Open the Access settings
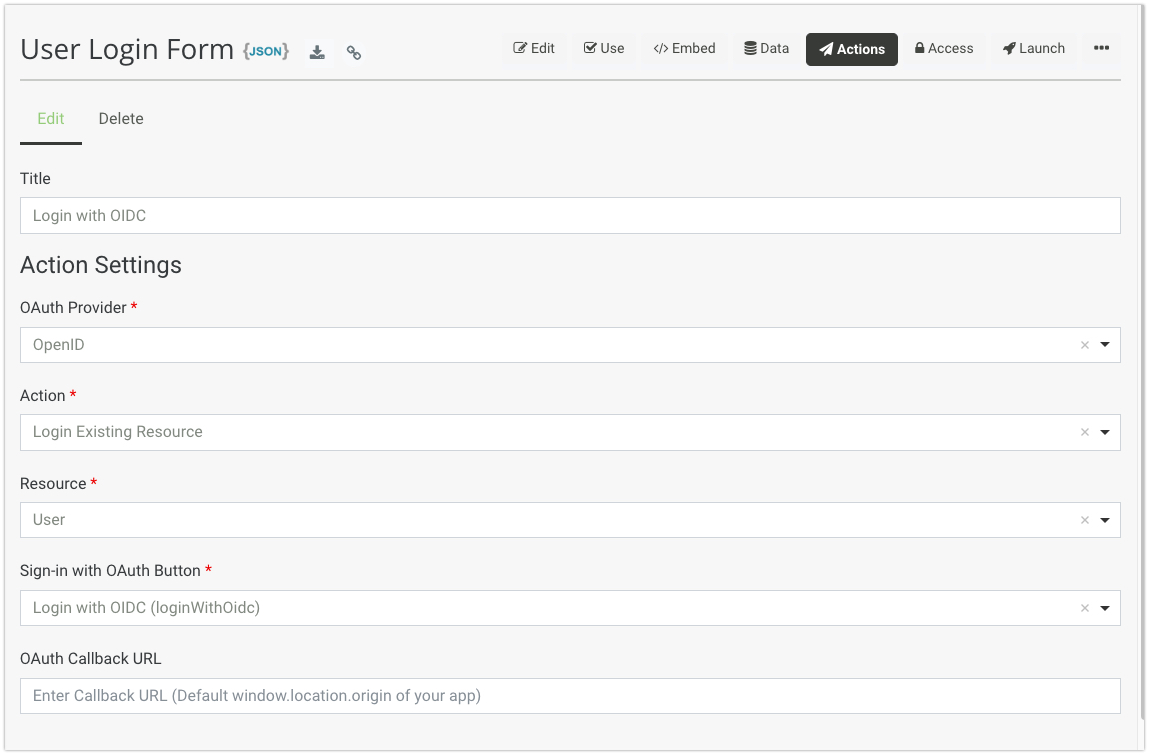Image resolution: width=1149 pixels, height=755 pixels. tap(943, 48)
